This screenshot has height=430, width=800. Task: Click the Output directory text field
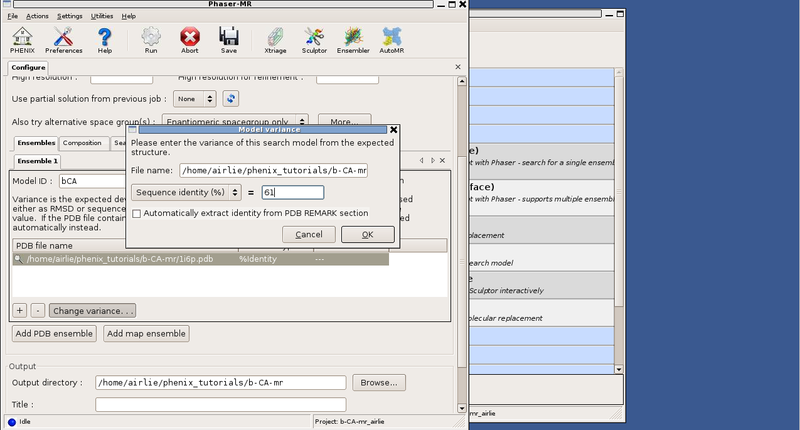[x=220, y=382]
